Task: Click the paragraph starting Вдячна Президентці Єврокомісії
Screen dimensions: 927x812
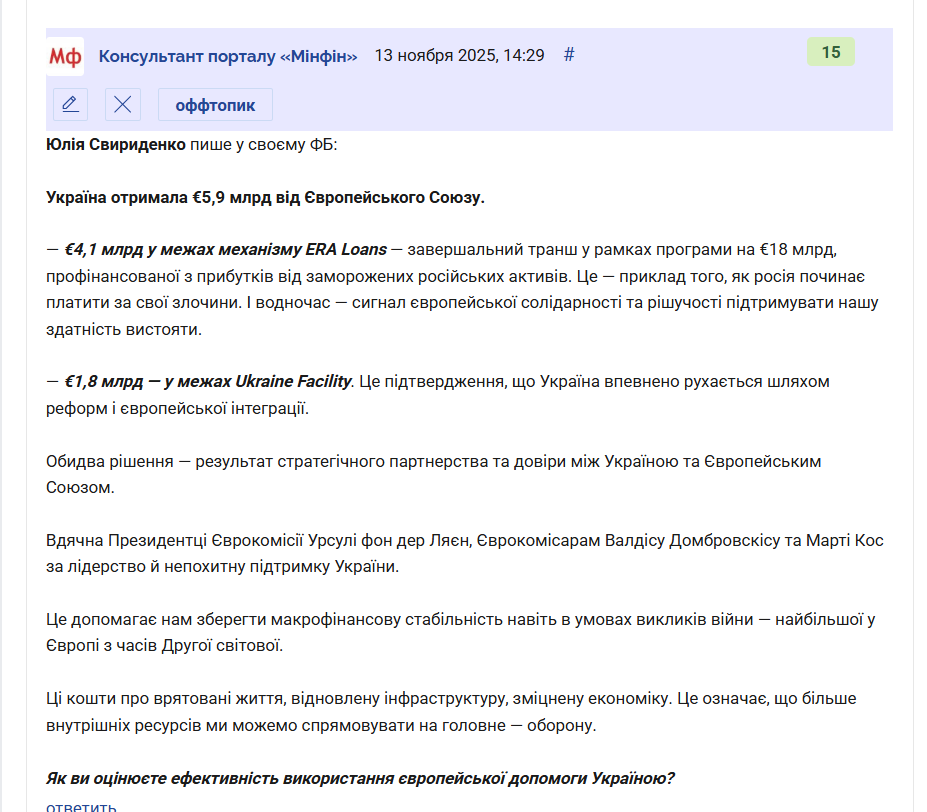Action: (465, 554)
